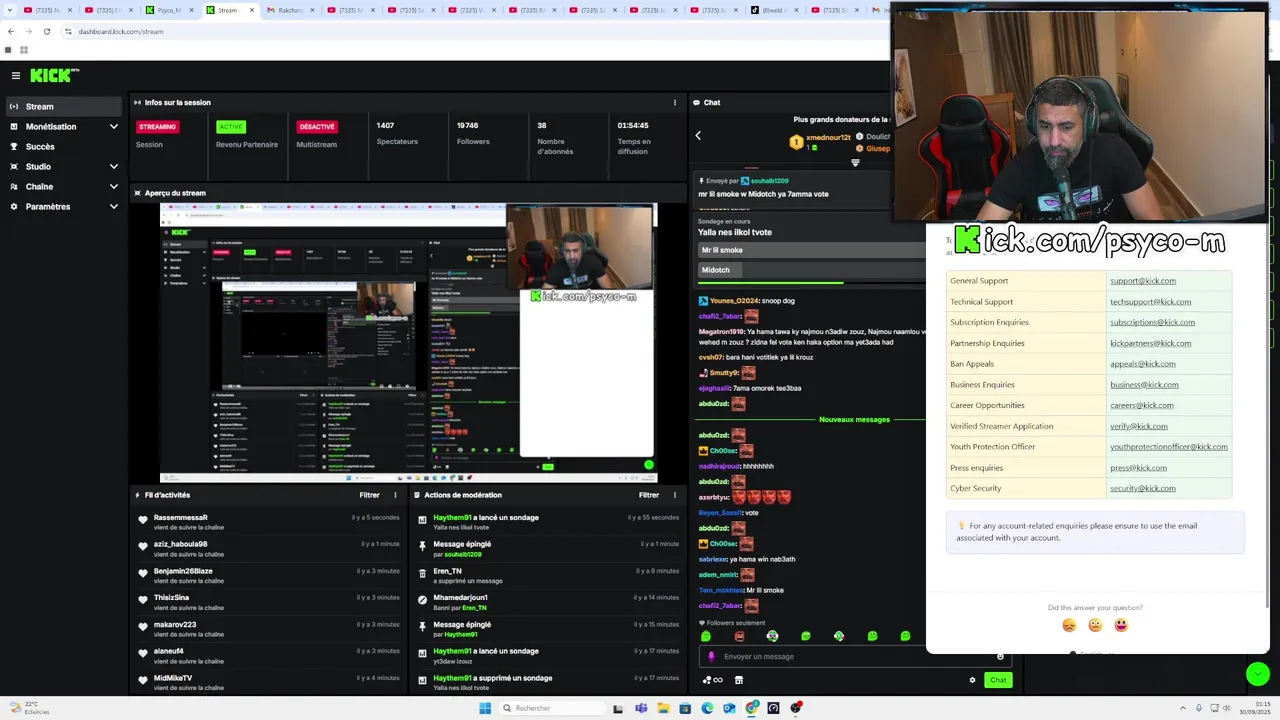
Task: Open Filtrer in Fil d'activités panel
Action: coord(369,495)
